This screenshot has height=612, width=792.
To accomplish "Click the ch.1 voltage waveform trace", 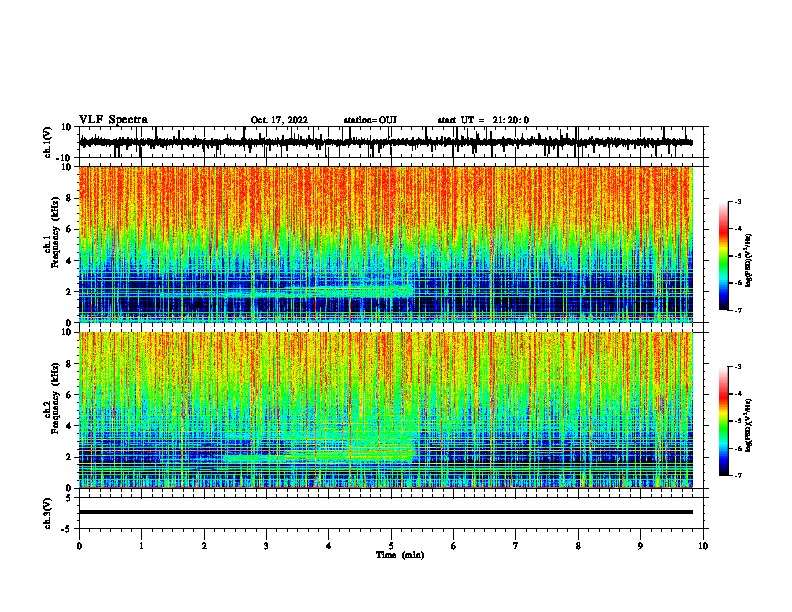I will click(386, 142).
